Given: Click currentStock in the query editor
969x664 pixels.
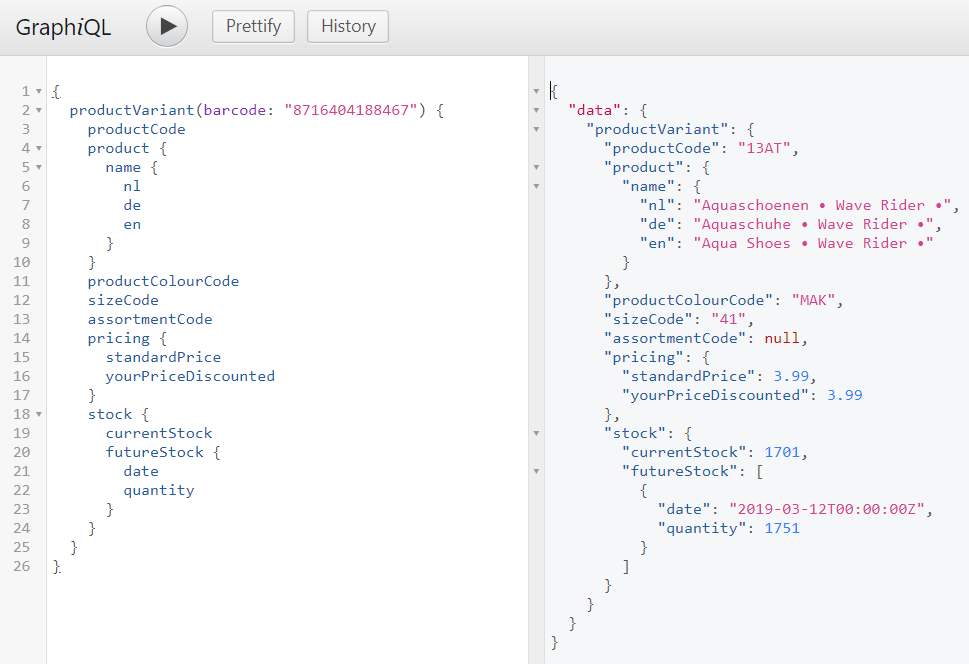Looking at the screenshot, I should point(159,433).
